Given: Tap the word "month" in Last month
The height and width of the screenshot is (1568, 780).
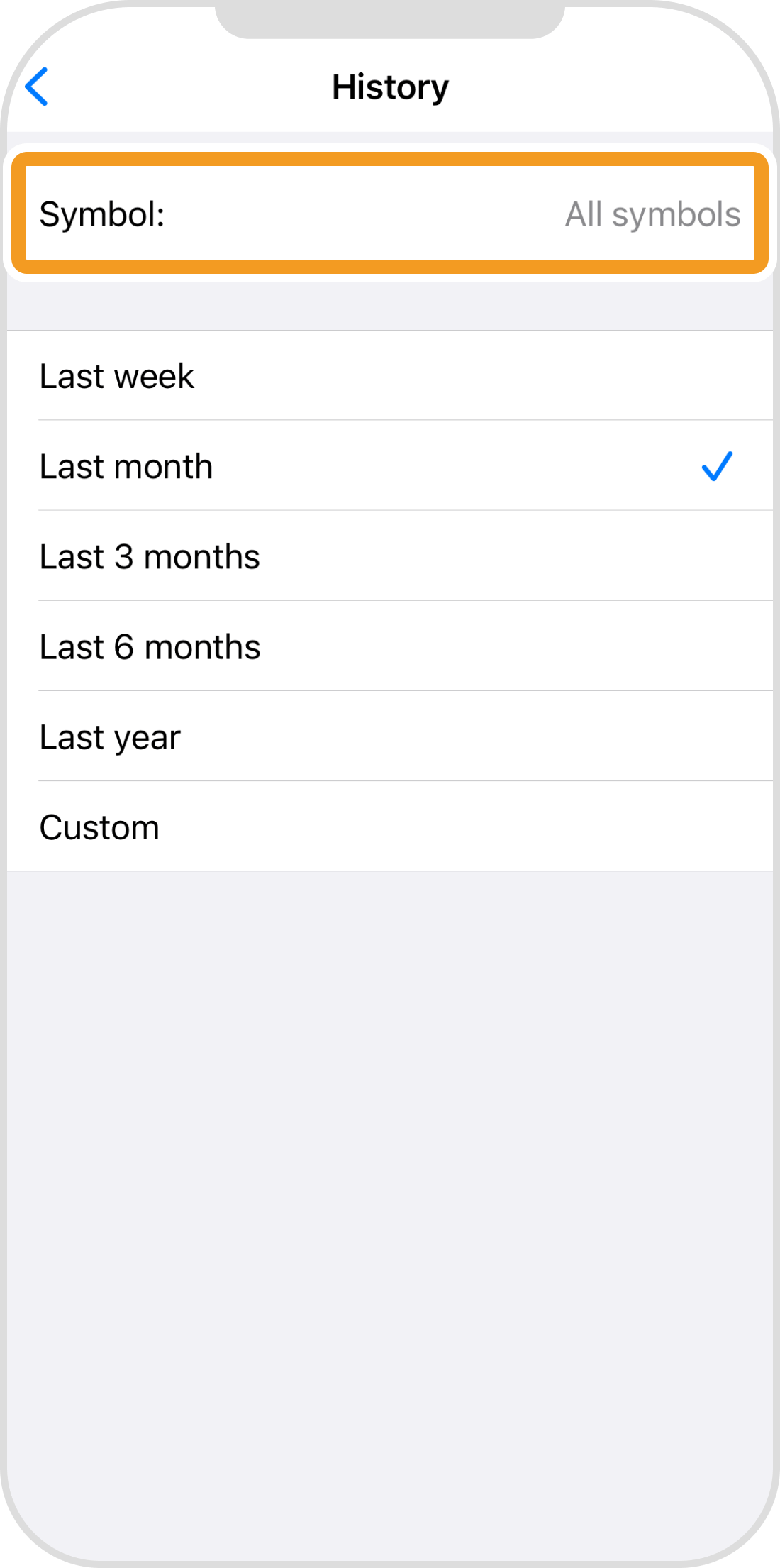Looking at the screenshot, I should [163, 466].
